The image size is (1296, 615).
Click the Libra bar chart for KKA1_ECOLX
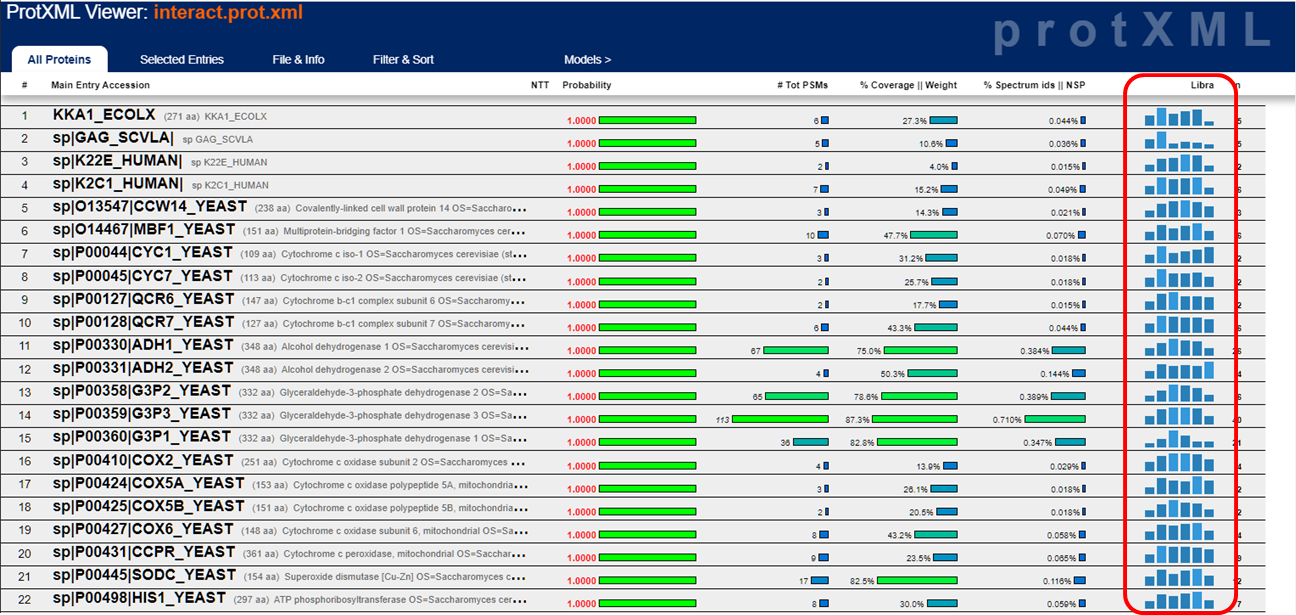tap(1179, 117)
